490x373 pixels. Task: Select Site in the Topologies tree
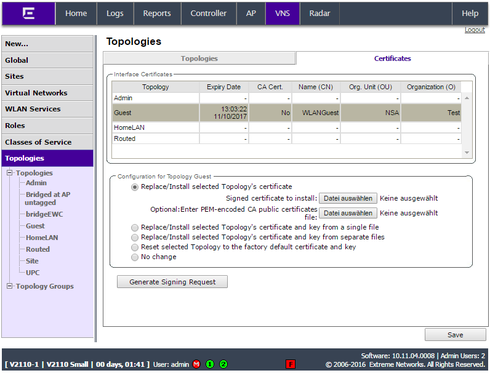pos(32,261)
